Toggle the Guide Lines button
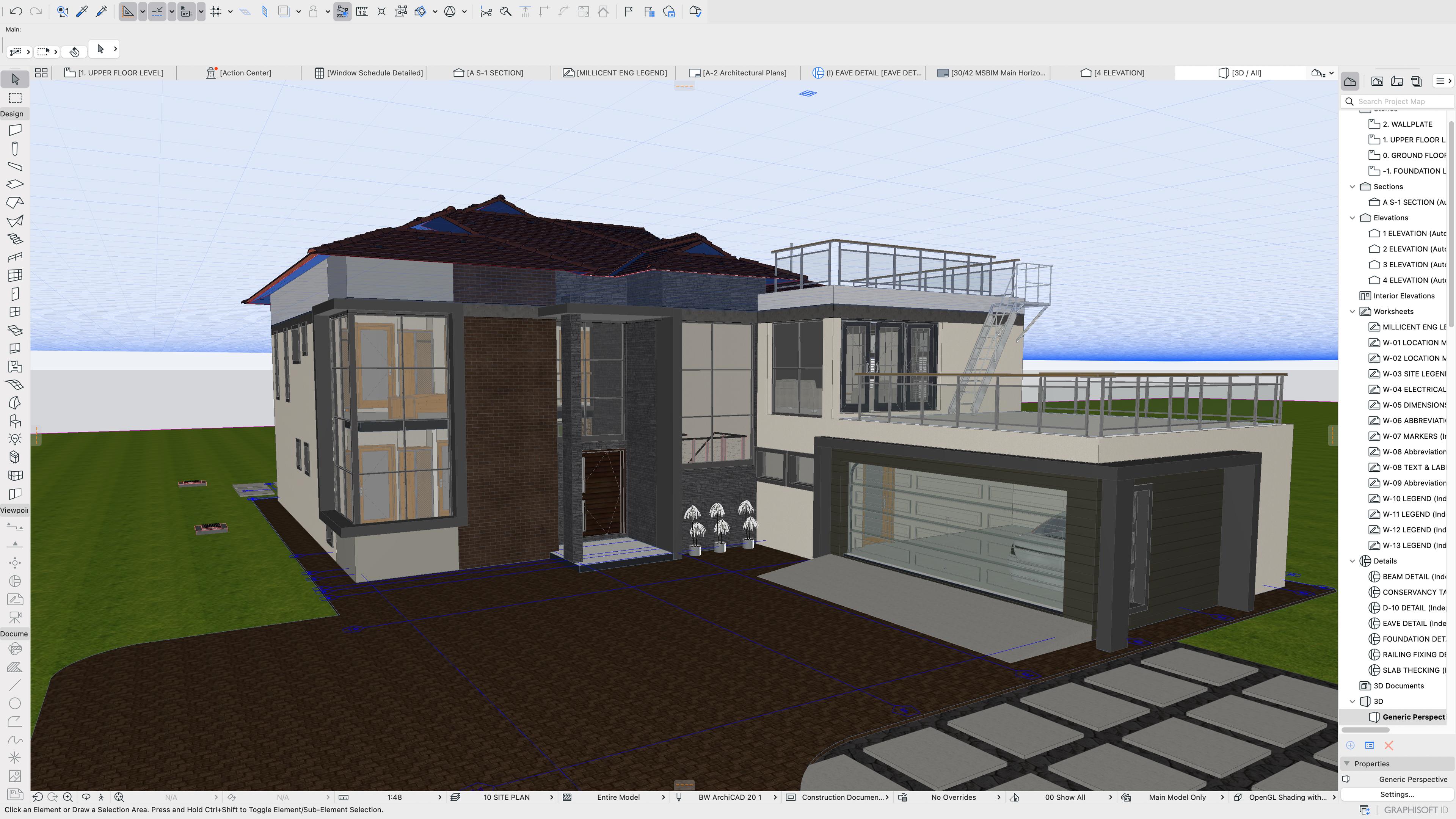Viewport: 1456px width, 819px height. [128, 11]
